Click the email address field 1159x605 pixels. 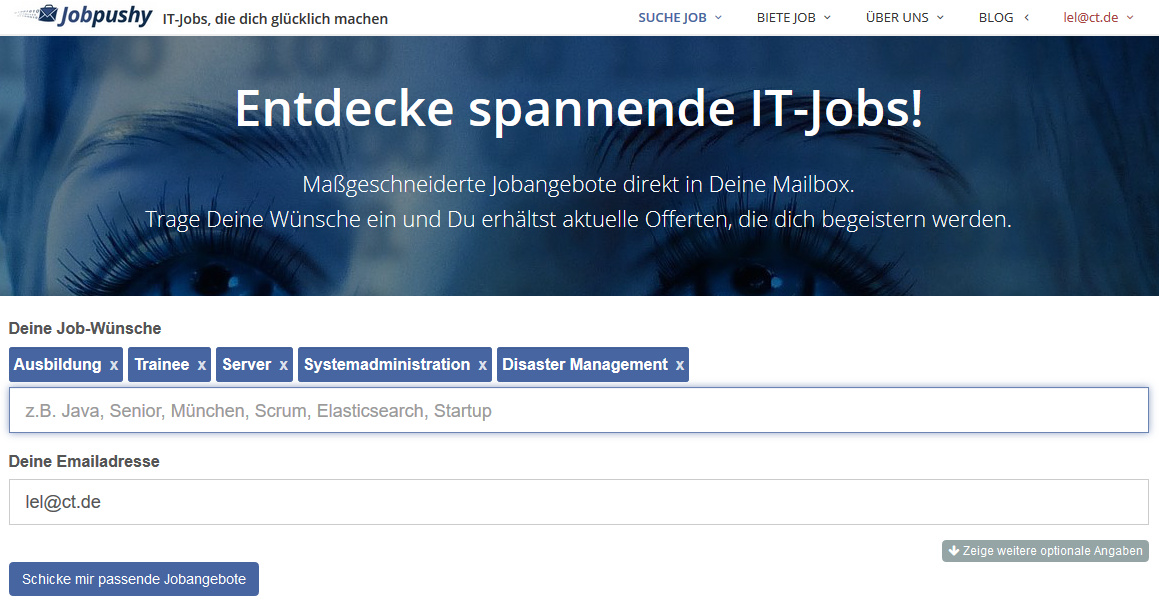click(579, 502)
